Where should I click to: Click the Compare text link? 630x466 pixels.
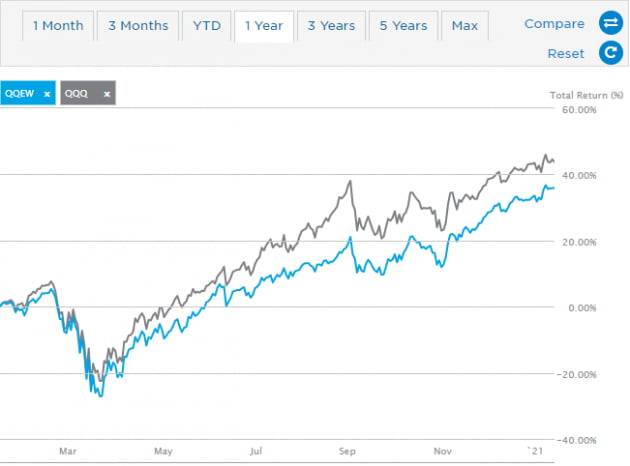(x=554, y=24)
